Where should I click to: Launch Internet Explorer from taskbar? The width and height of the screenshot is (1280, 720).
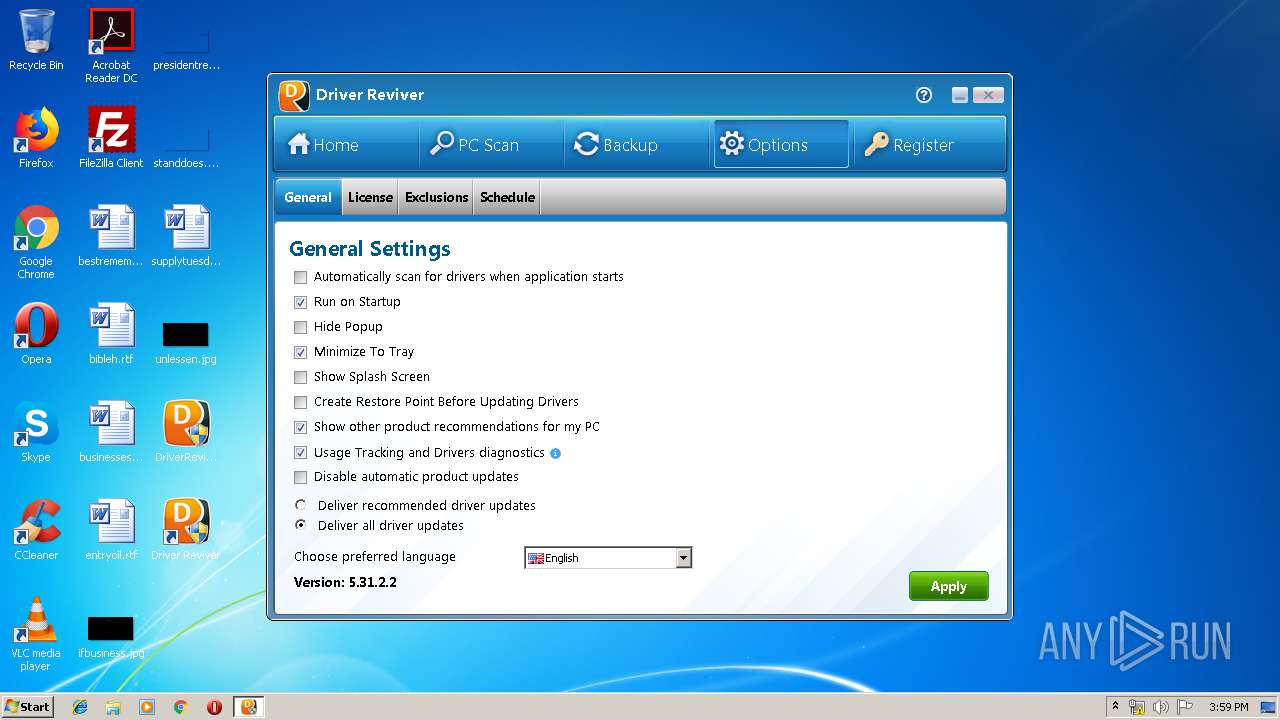point(80,707)
